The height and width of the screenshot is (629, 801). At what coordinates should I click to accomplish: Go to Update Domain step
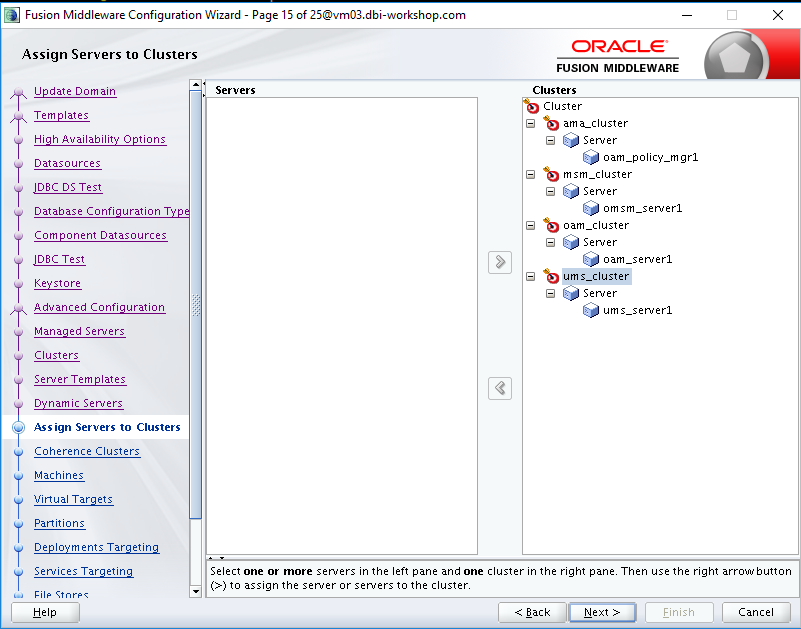75,91
